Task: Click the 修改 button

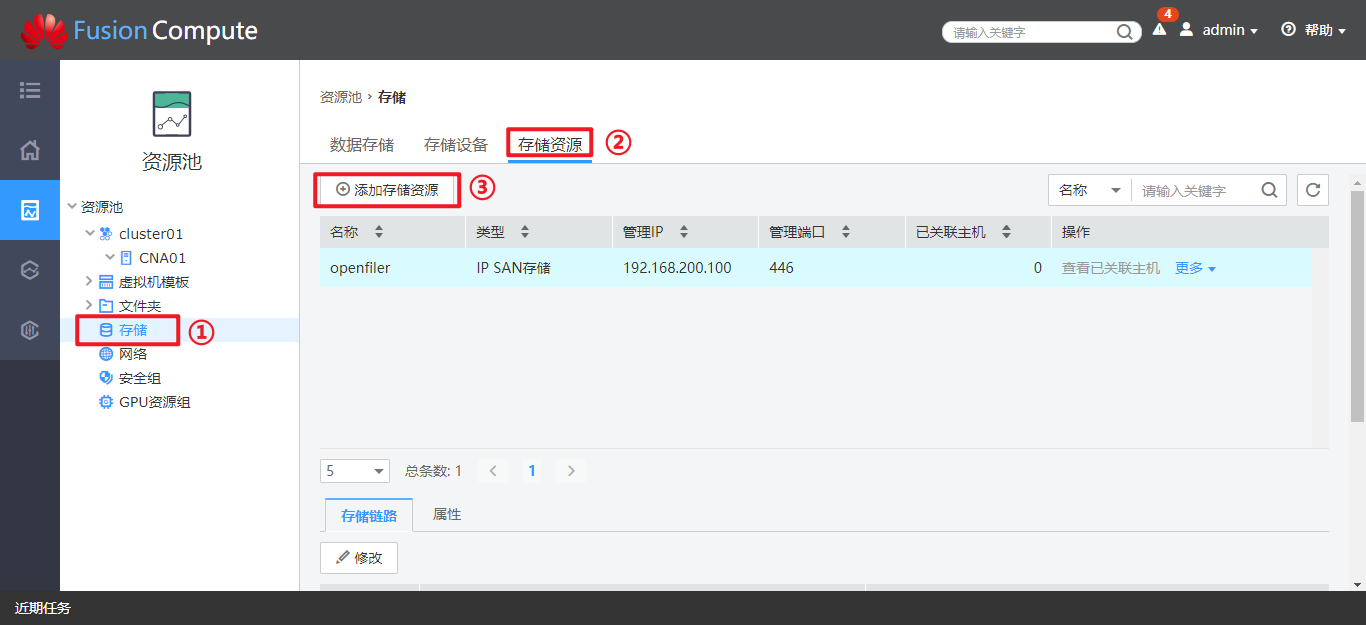Action: point(359,558)
